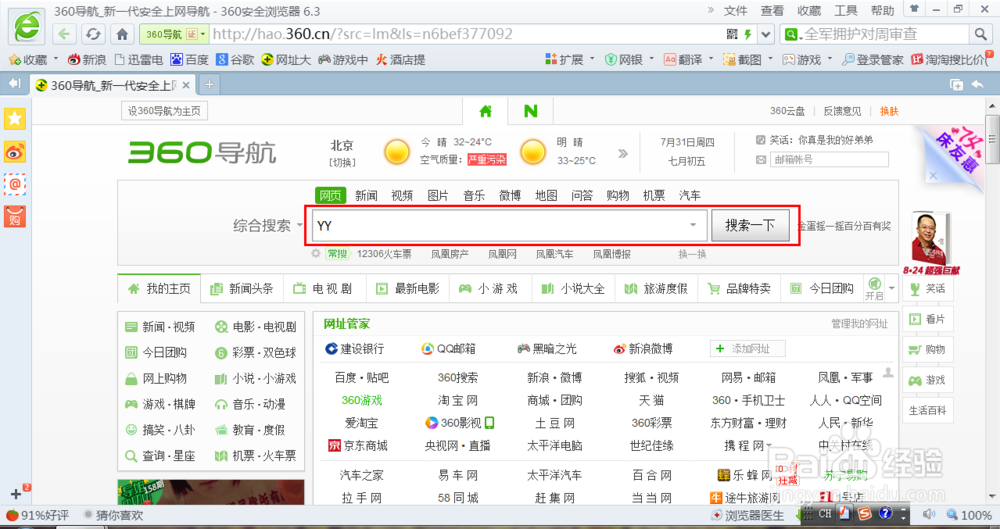
Task: Click the 看片 video sidebar button
Action: point(928,319)
